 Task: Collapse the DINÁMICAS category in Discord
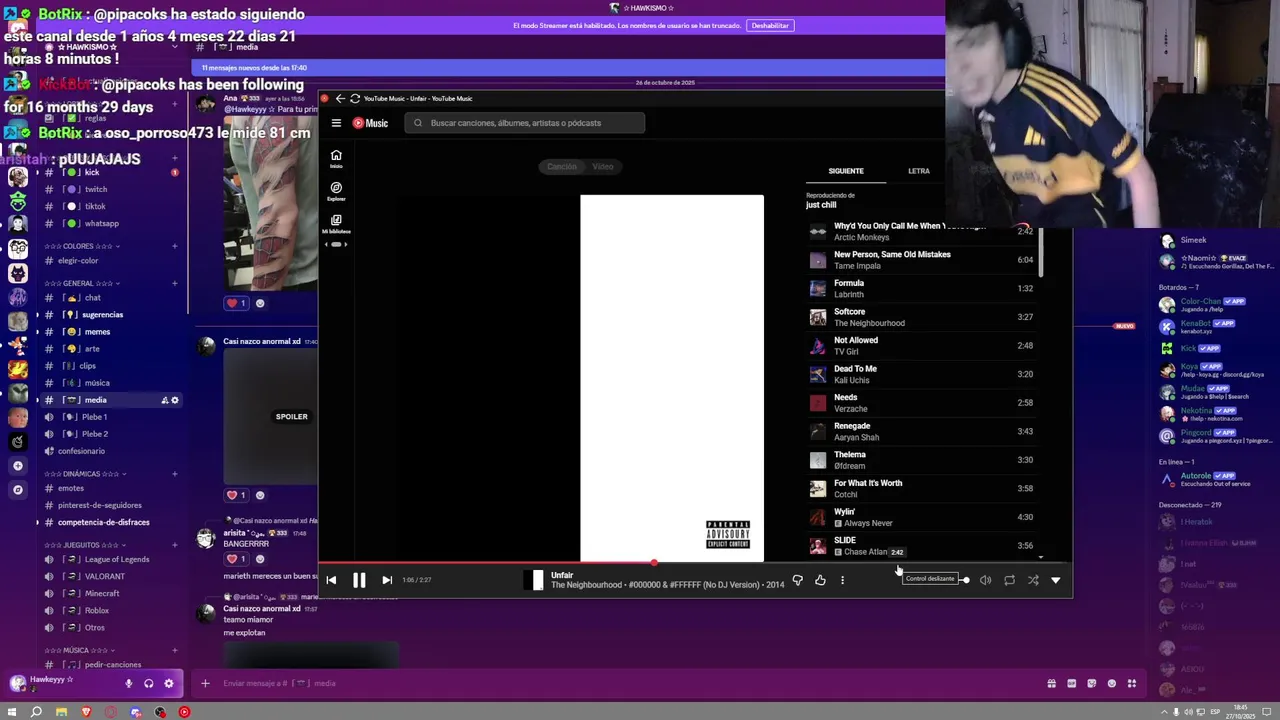click(x=86, y=474)
